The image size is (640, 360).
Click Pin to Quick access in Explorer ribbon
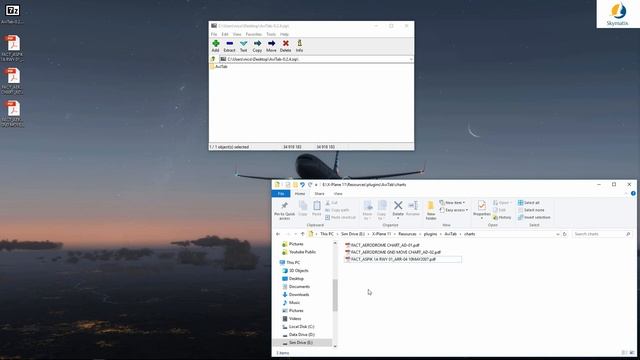(284, 210)
